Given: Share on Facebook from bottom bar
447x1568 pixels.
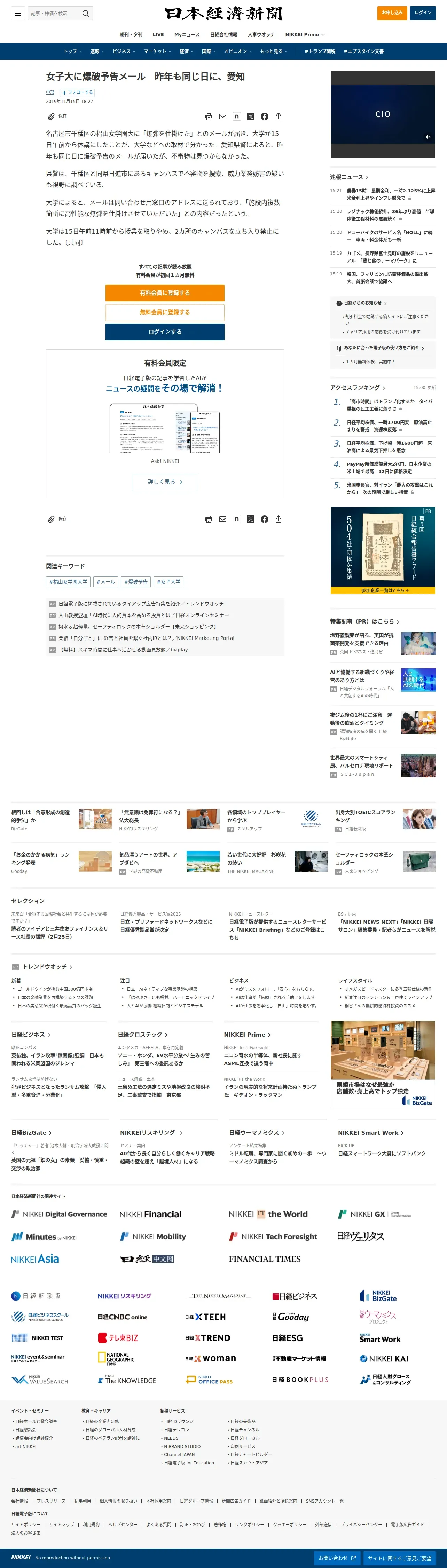Looking at the screenshot, I should 264,519.
